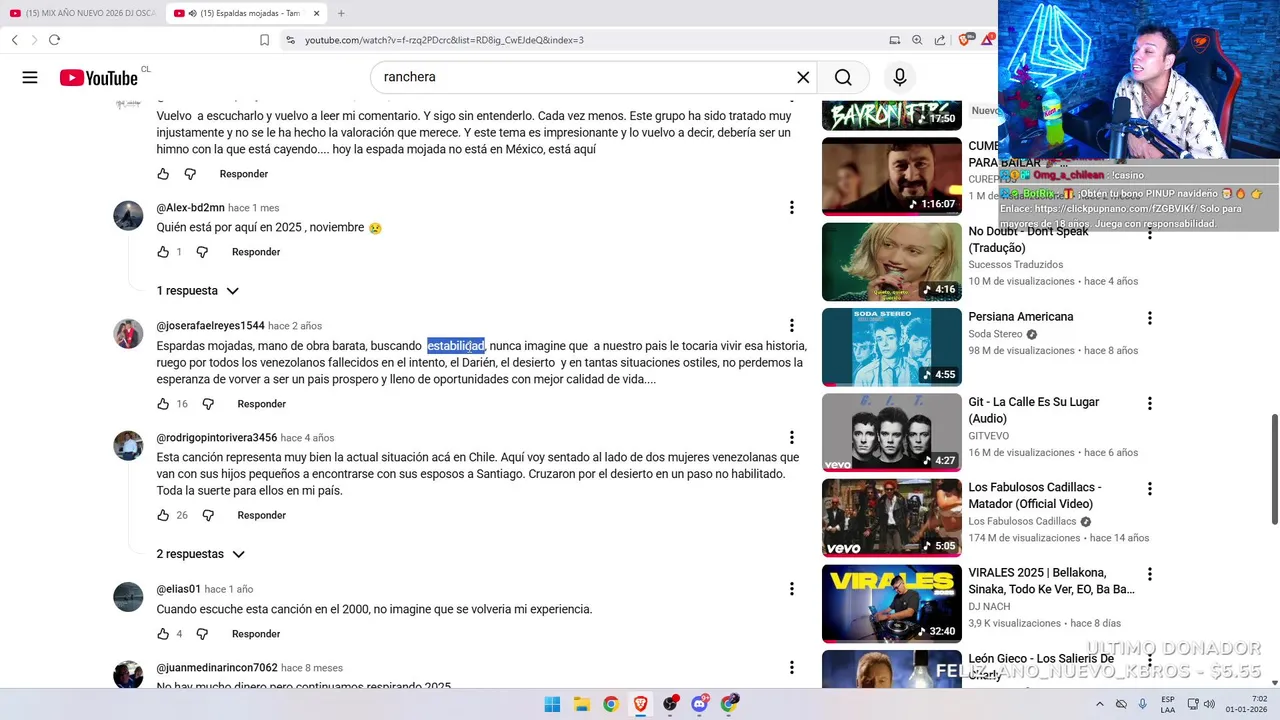
Task: Like the 'Vuelvo a escucharlo' comment
Action: 163,174
